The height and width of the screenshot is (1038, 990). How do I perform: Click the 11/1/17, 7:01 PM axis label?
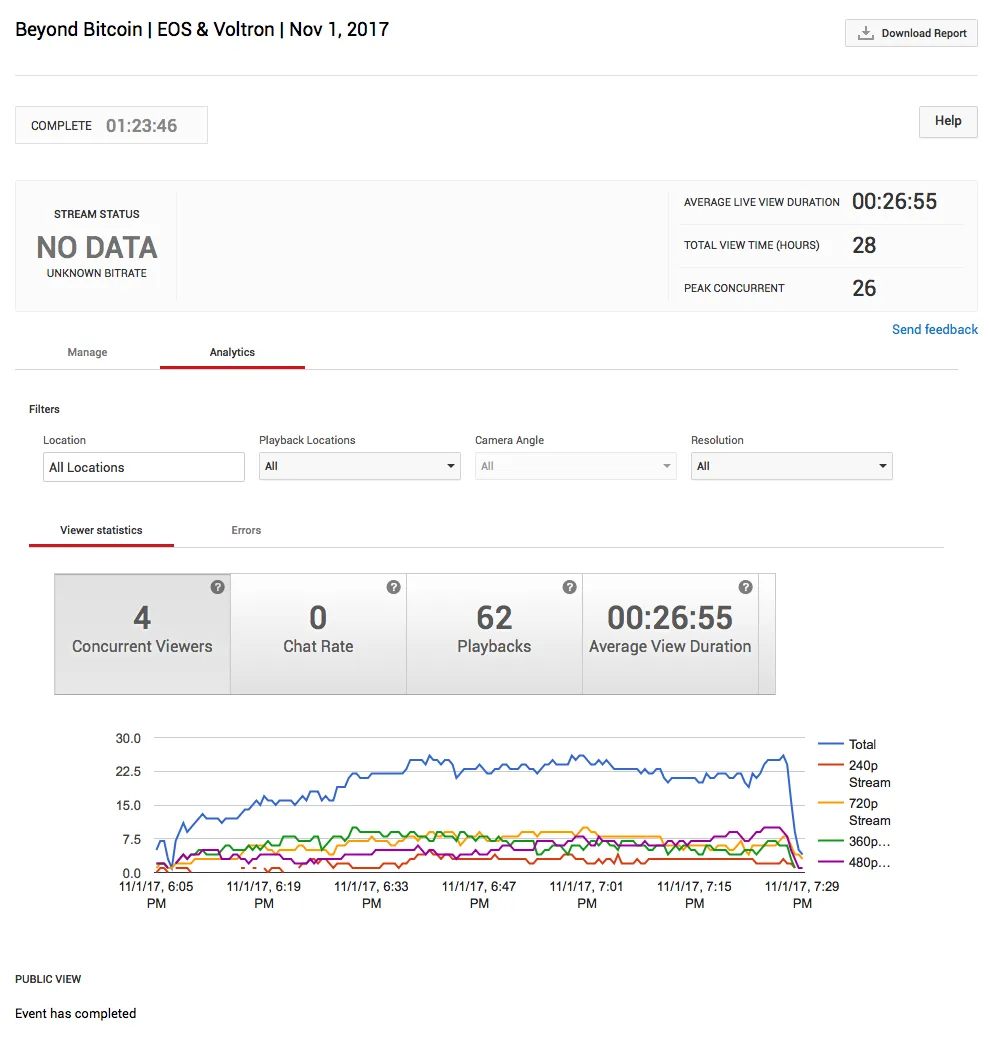click(x=587, y=894)
